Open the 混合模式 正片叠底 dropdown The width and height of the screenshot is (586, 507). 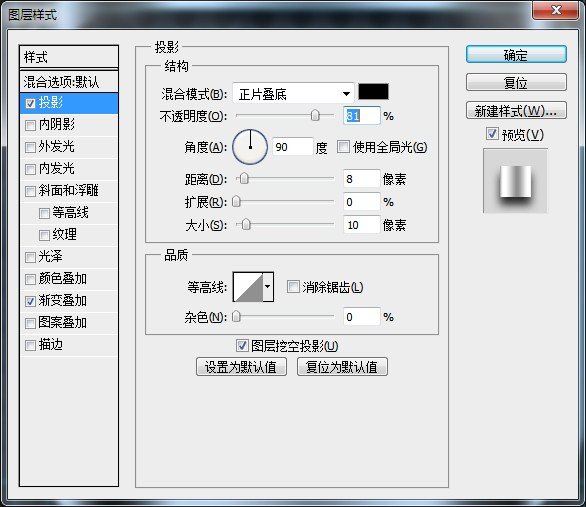click(x=293, y=93)
